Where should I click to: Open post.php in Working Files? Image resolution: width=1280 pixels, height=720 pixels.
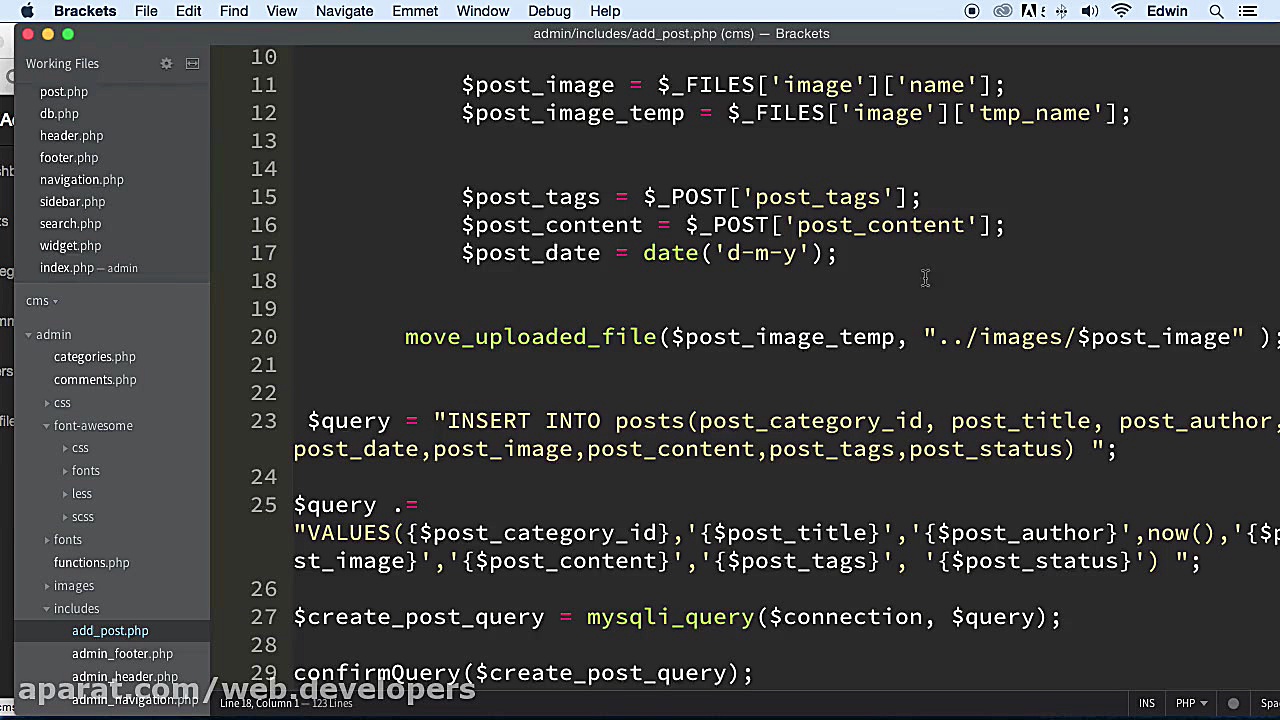pos(64,92)
